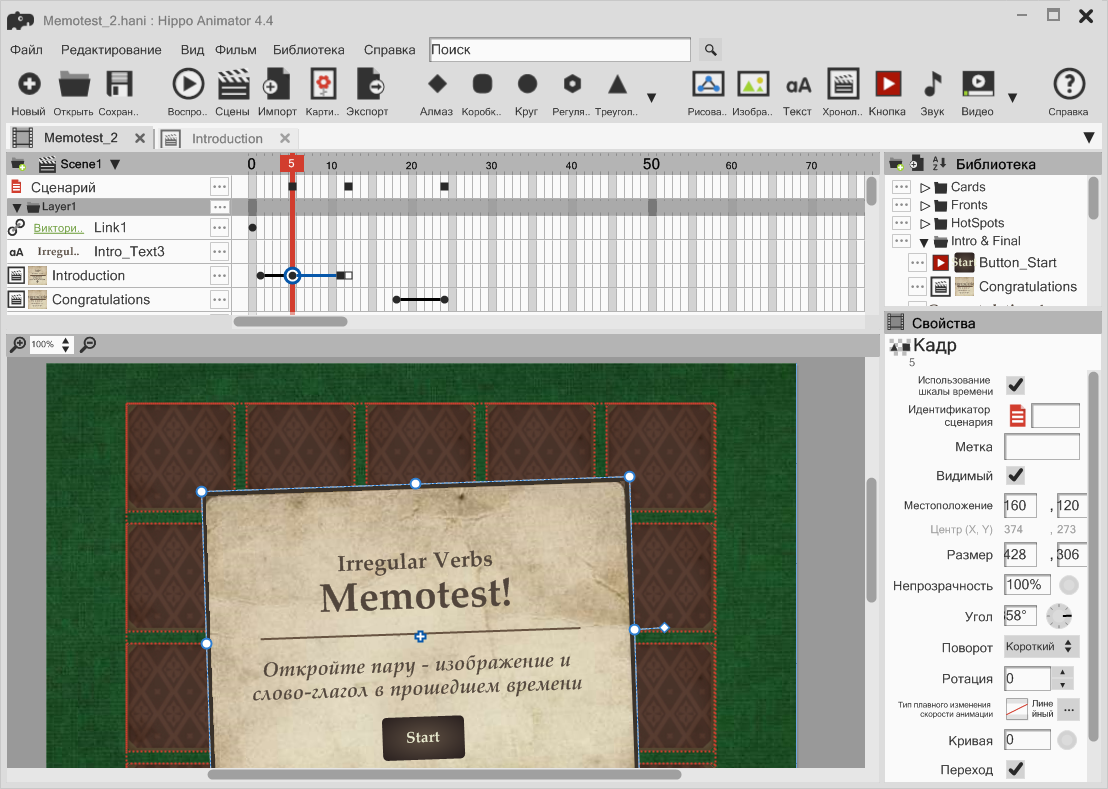Expand the media tools overflow arrow

[x=1012, y=97]
